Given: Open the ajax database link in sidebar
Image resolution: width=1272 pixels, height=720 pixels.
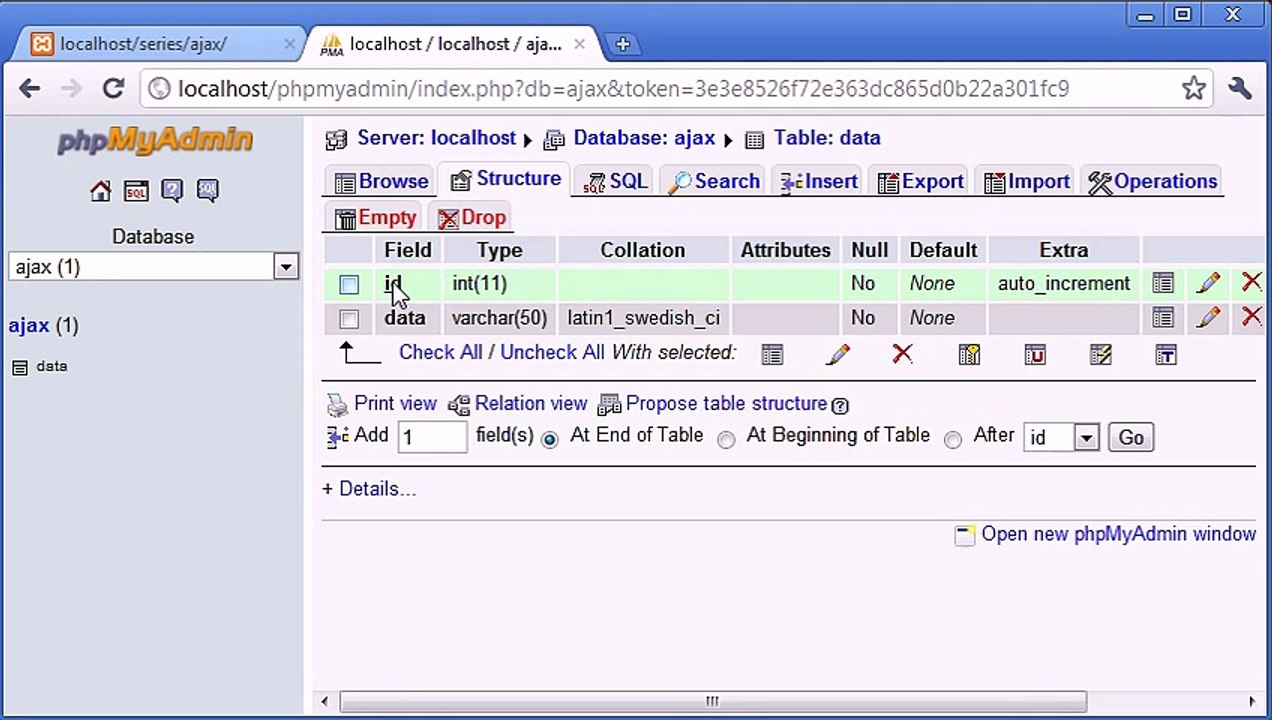Looking at the screenshot, I should [29, 326].
